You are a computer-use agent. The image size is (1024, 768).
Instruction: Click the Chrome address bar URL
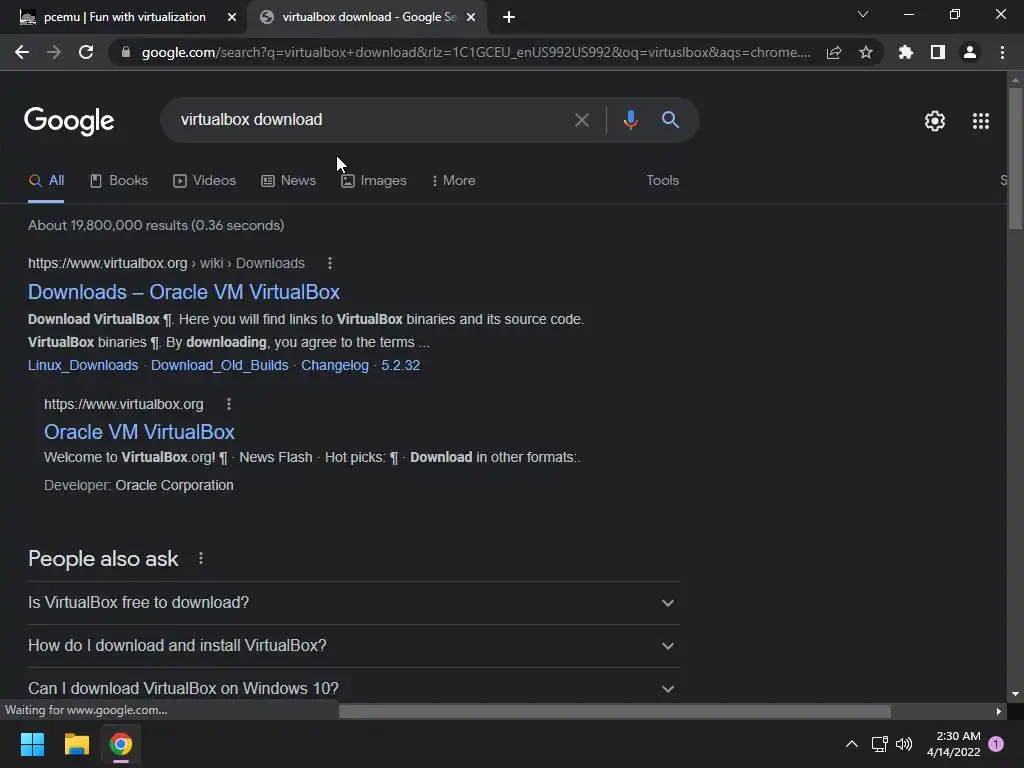475,52
